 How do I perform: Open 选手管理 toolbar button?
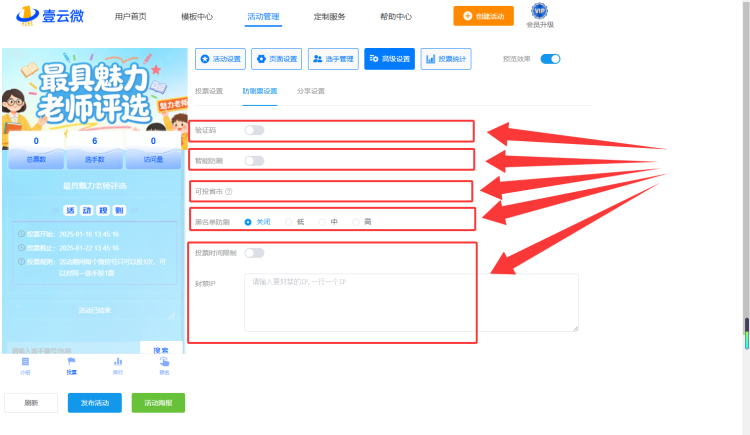pos(333,59)
